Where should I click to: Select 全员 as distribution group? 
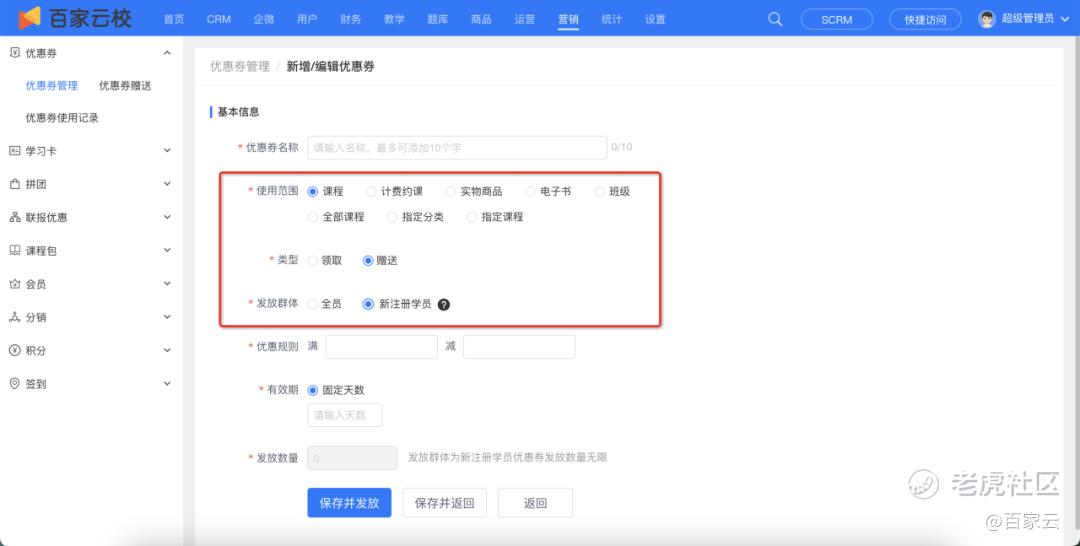313,304
